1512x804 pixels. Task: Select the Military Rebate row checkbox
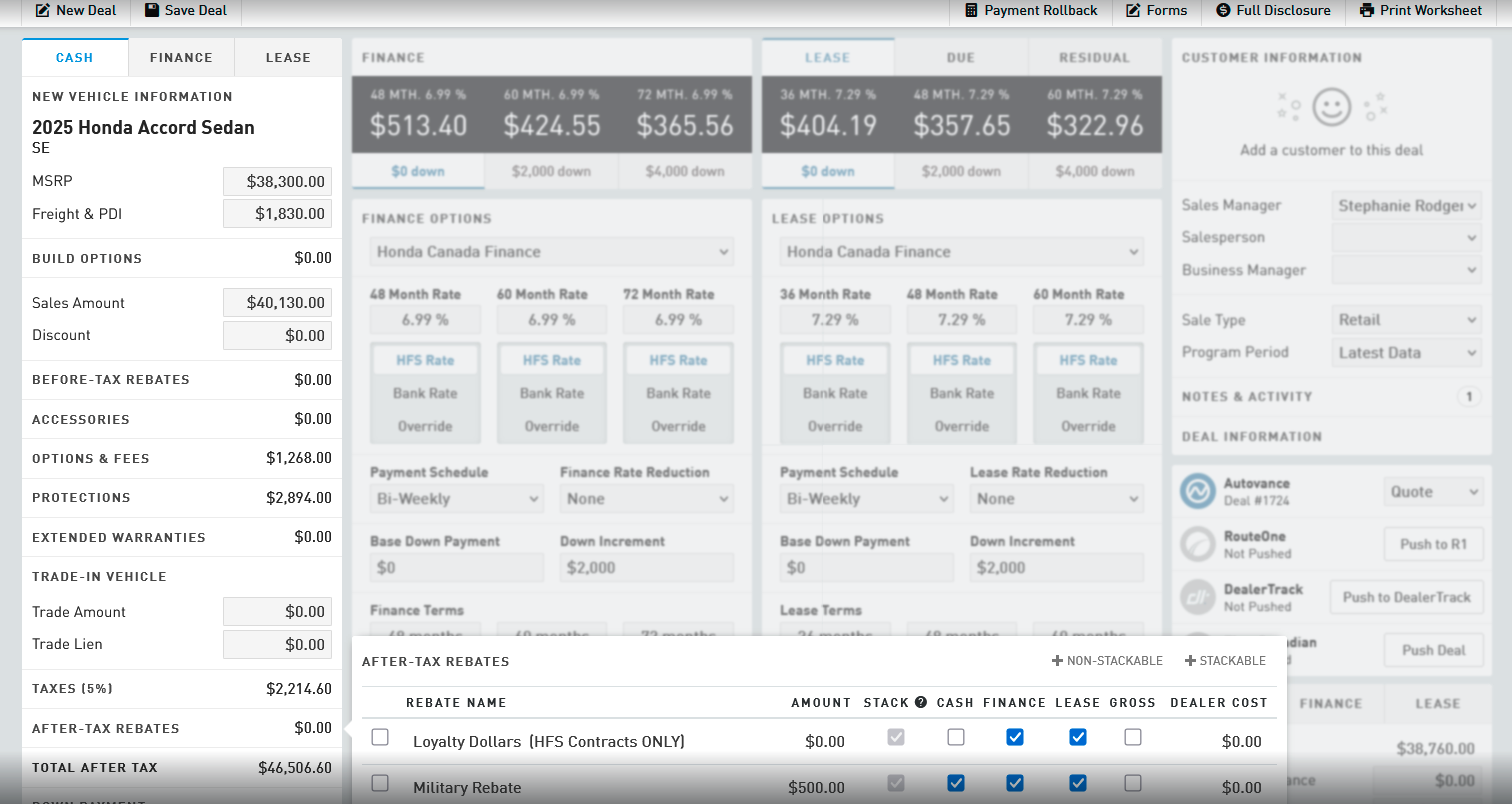click(380, 783)
